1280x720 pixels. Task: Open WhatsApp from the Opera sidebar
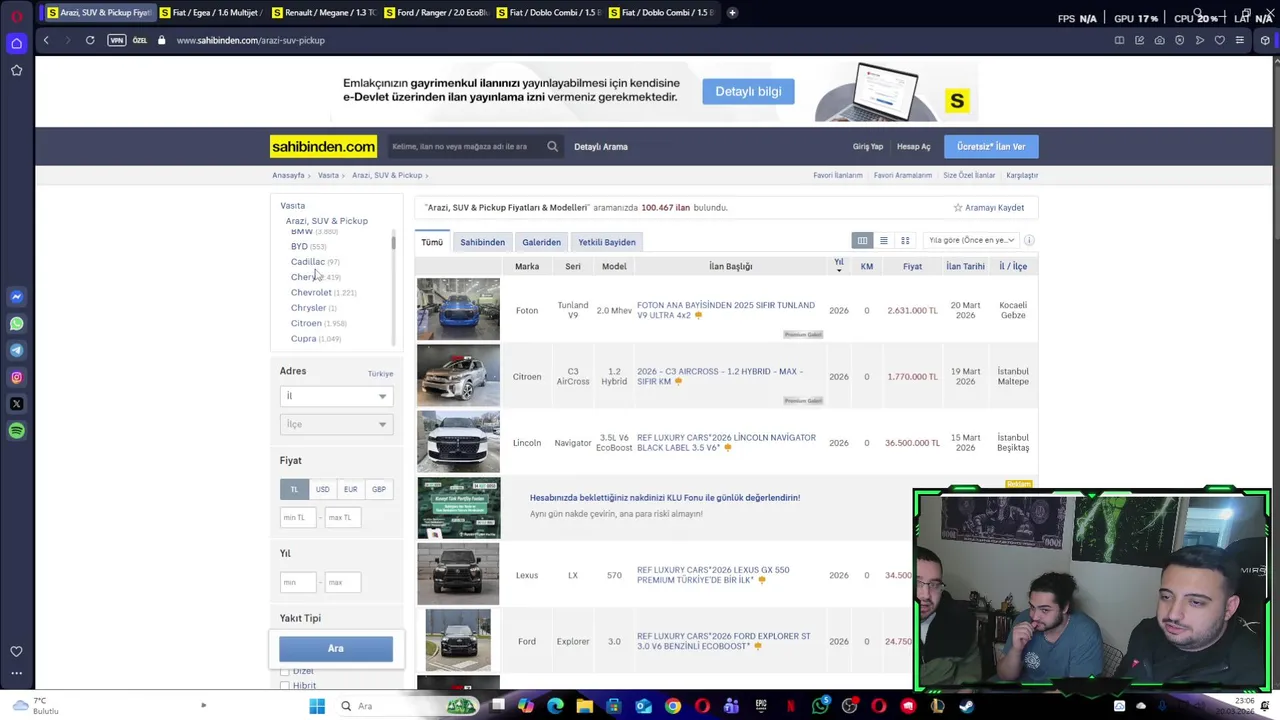16,324
